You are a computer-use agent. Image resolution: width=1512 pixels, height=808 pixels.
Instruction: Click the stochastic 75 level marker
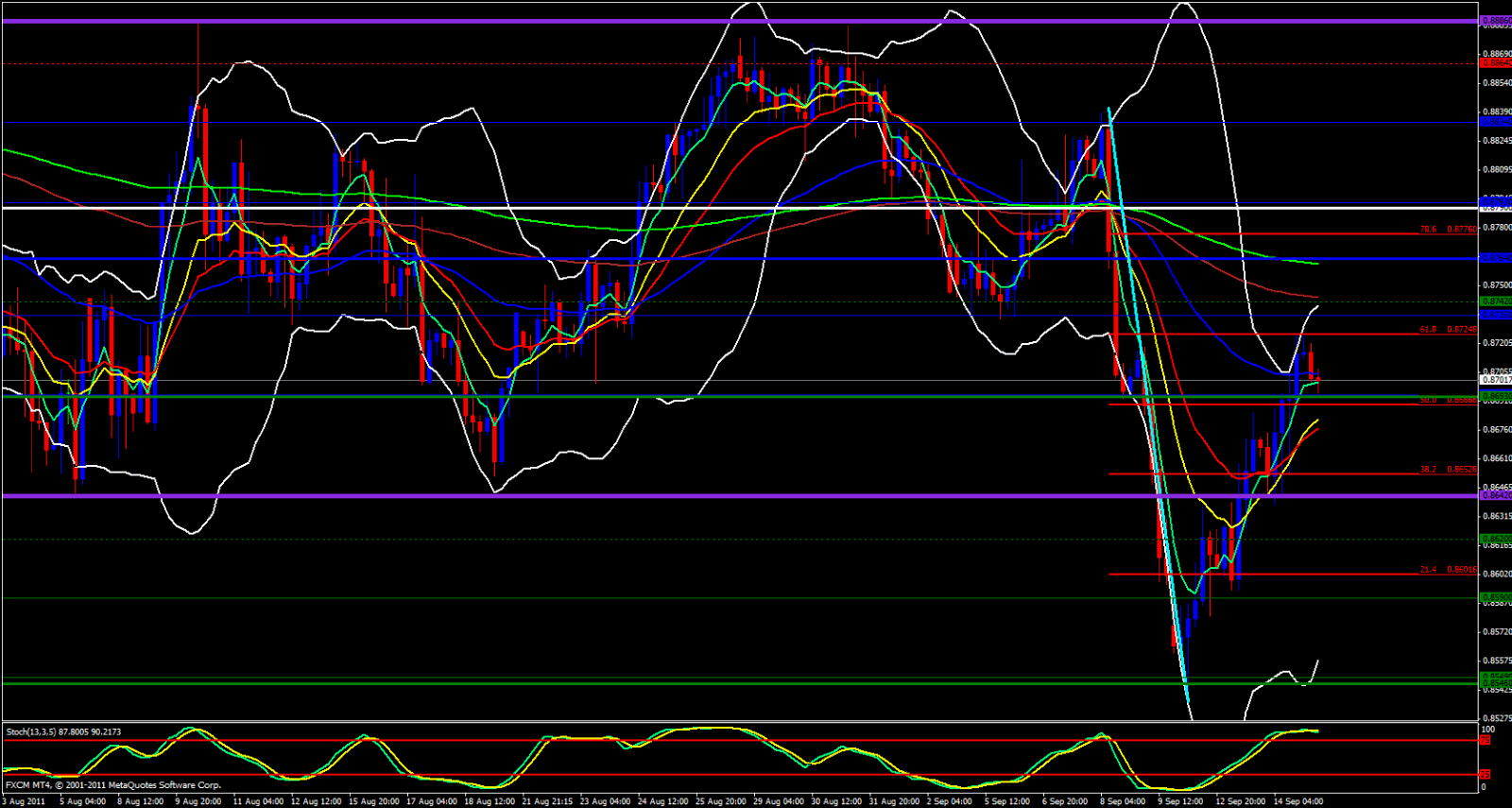point(1486,740)
